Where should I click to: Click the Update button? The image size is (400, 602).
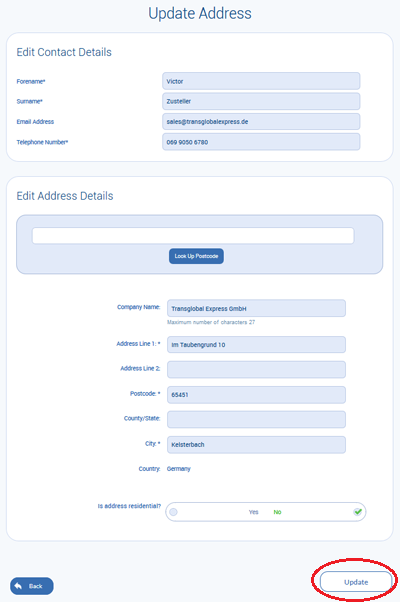pyautogui.click(x=356, y=582)
